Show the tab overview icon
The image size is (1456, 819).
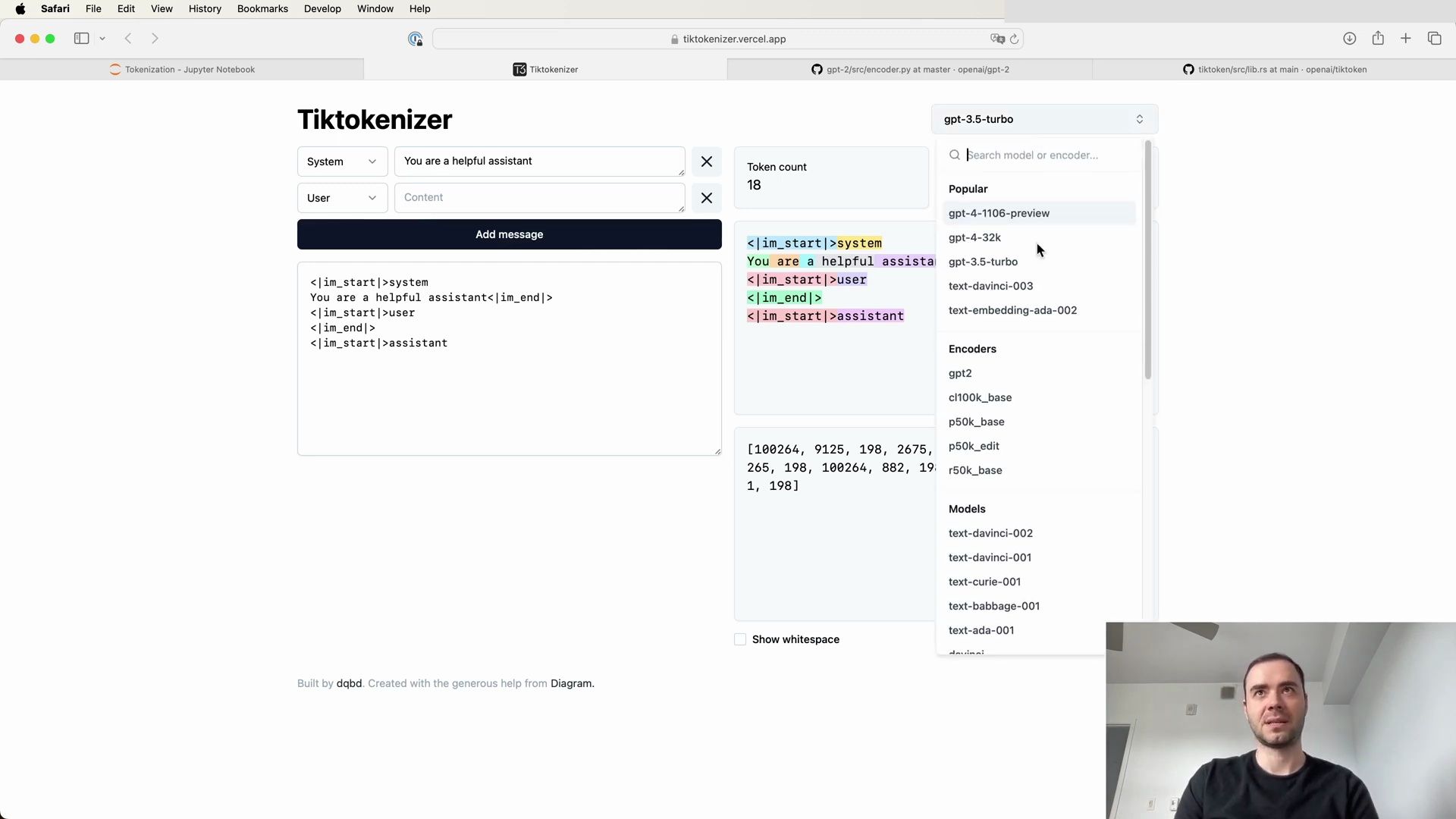pyautogui.click(x=1434, y=39)
